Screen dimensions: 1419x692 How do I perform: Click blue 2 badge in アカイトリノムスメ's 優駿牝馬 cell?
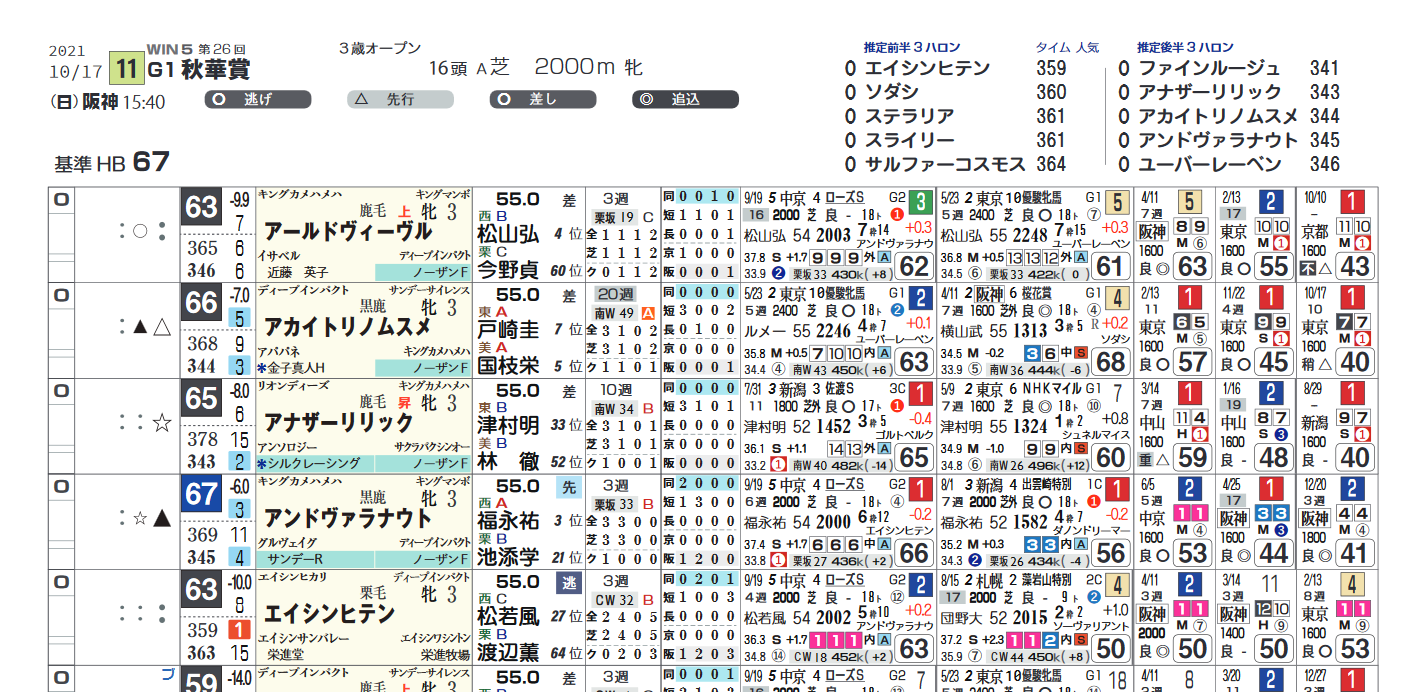click(920, 296)
